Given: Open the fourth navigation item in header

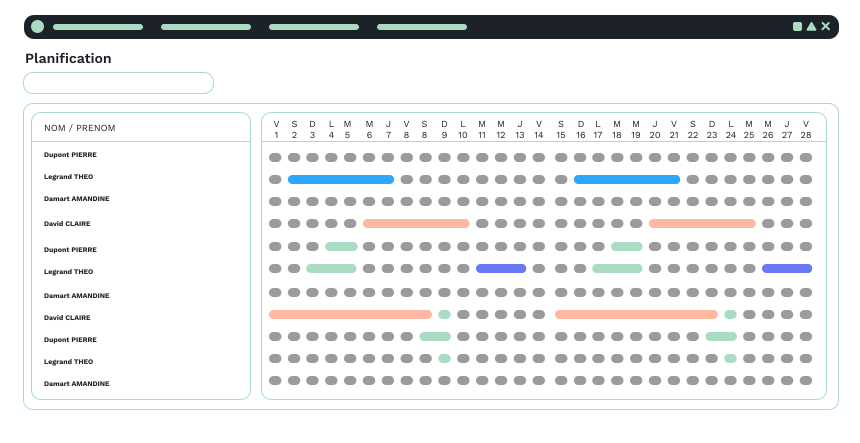Looking at the screenshot, I should (x=422, y=27).
